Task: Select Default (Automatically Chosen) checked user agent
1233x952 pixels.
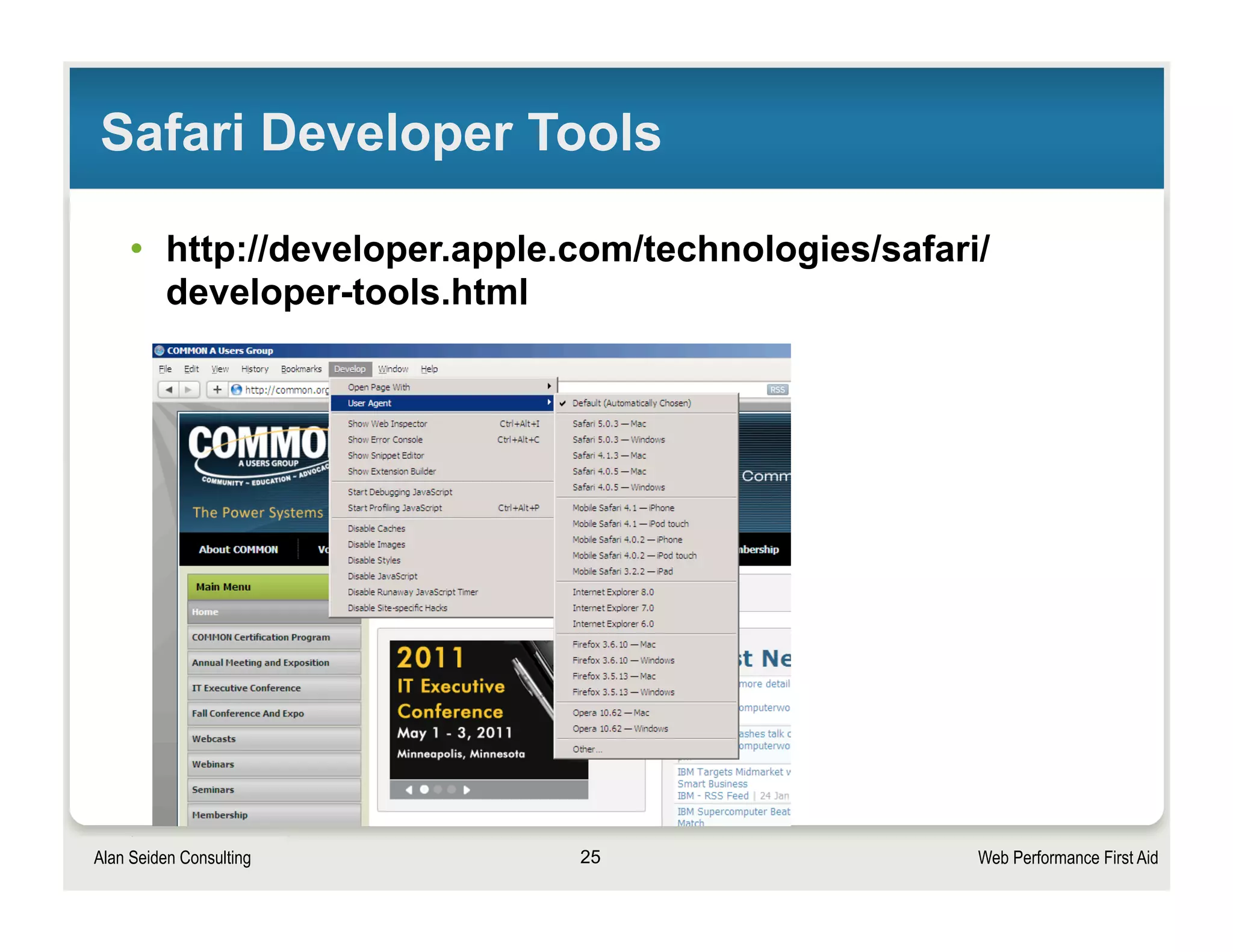Action: (631, 403)
